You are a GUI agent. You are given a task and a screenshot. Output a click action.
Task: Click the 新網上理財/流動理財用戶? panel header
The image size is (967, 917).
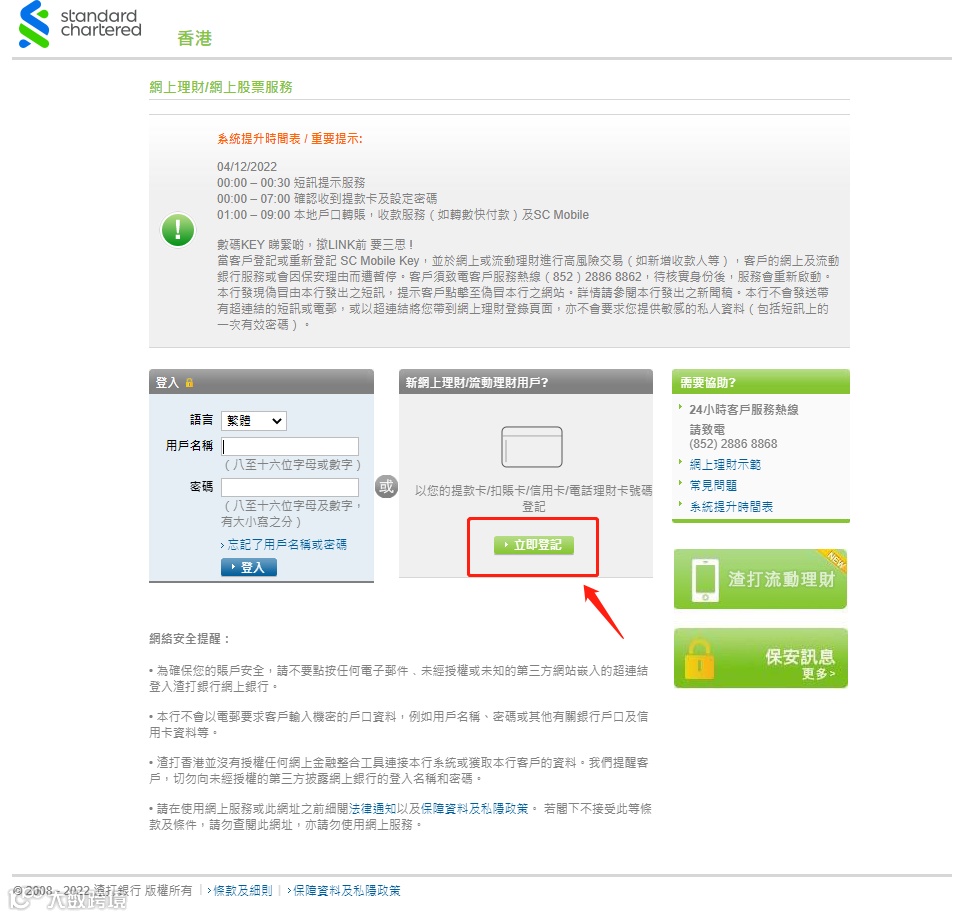(525, 382)
